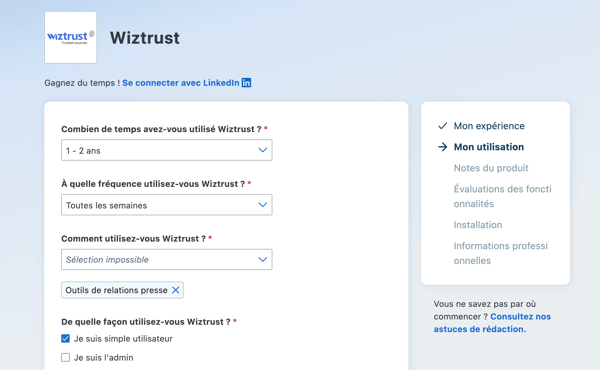Open 'Consultez nos astuces de rédaction' link

coord(492,323)
